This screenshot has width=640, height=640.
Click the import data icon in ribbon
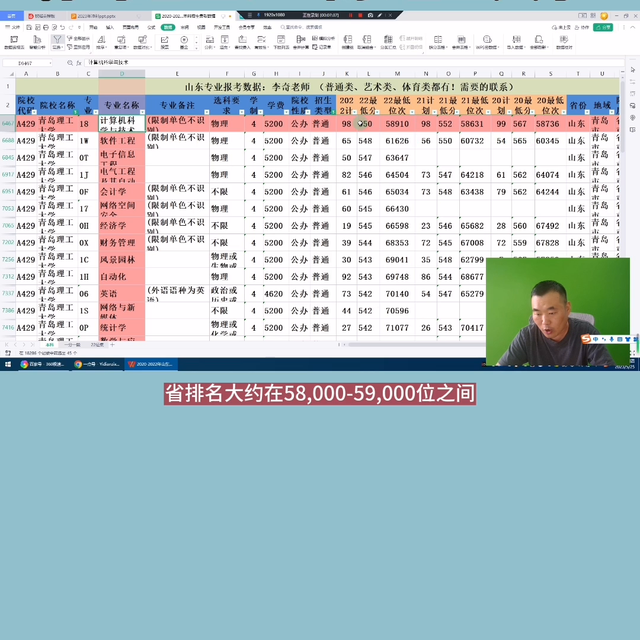pos(516,40)
